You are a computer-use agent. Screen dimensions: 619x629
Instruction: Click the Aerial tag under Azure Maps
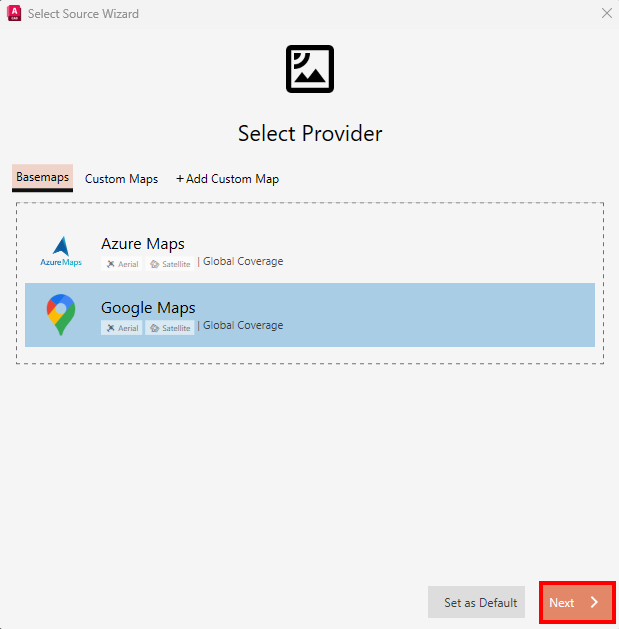pyautogui.click(x=122, y=264)
